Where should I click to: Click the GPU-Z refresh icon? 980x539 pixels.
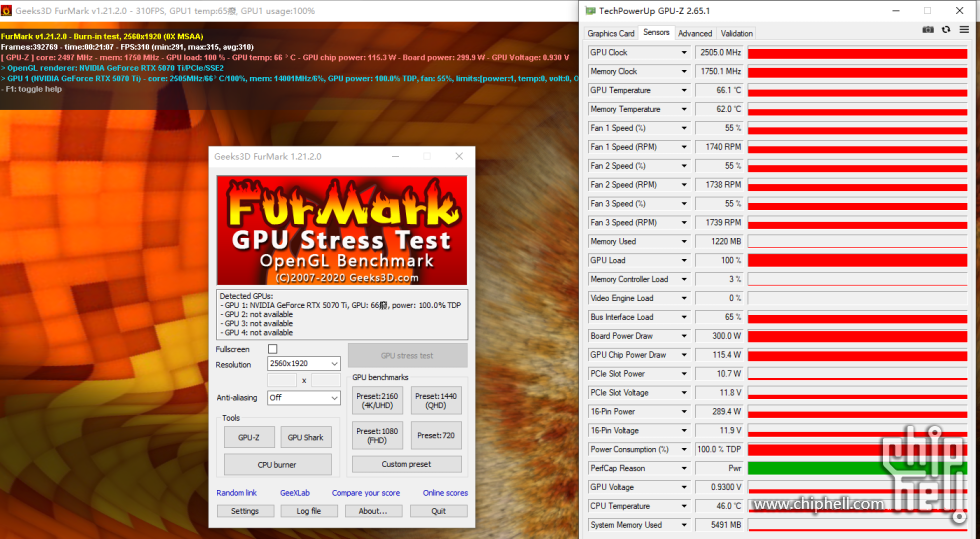946,30
